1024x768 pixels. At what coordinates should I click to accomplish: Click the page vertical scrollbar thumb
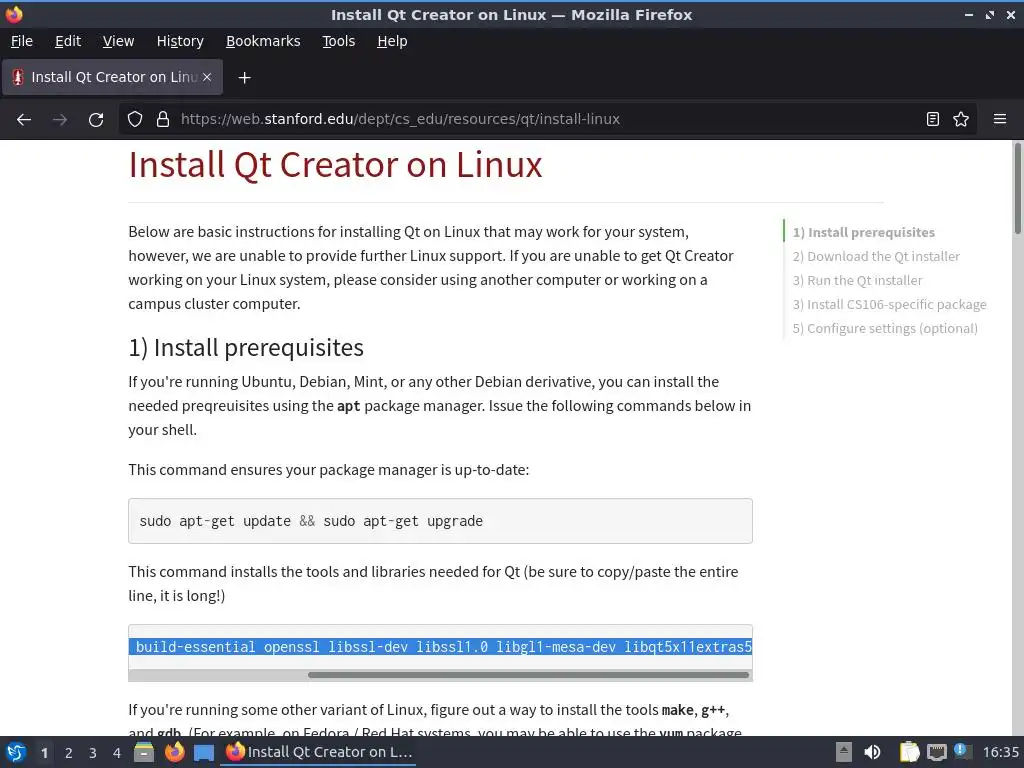[1017, 188]
